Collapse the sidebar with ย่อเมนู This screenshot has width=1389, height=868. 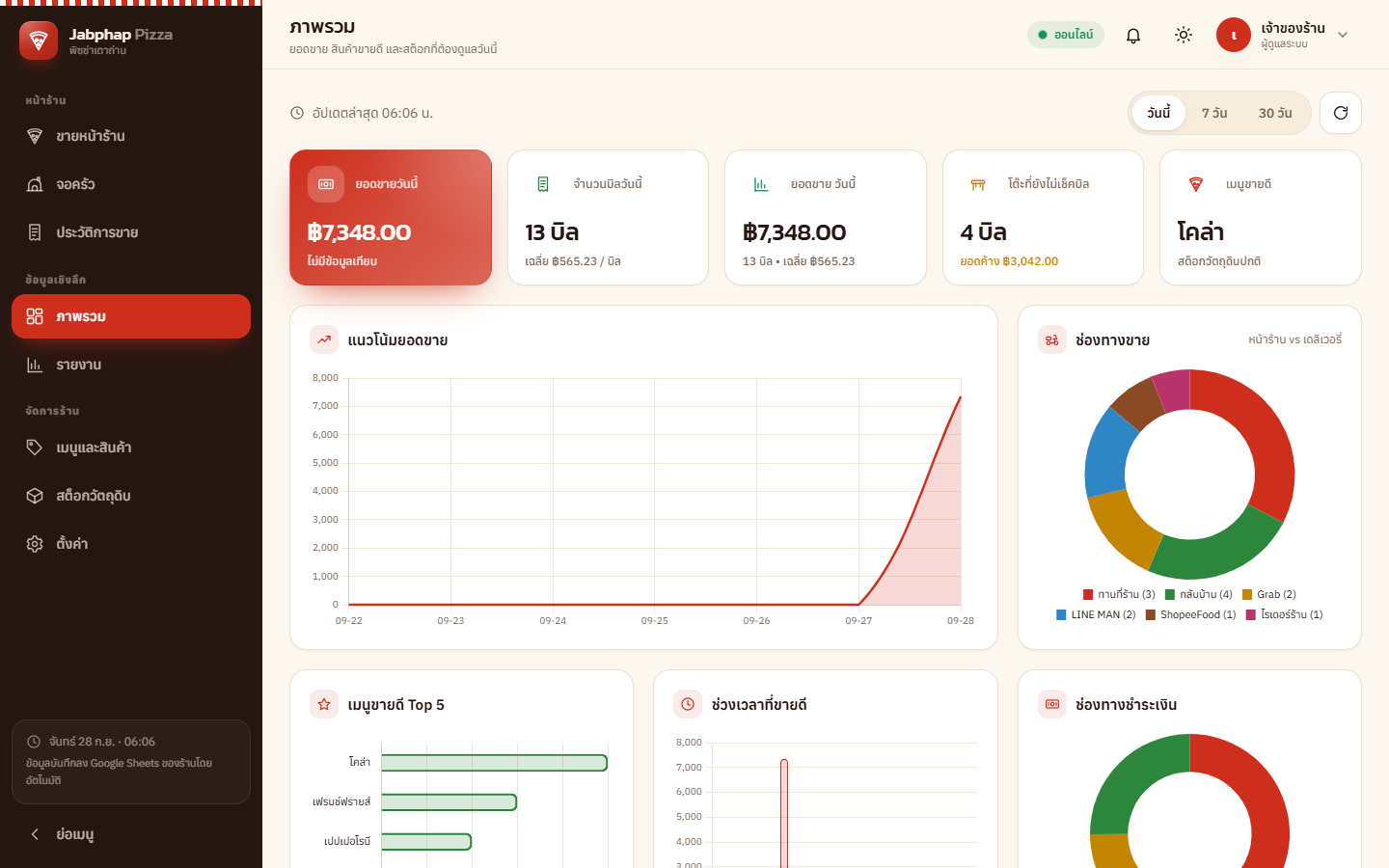(x=131, y=834)
